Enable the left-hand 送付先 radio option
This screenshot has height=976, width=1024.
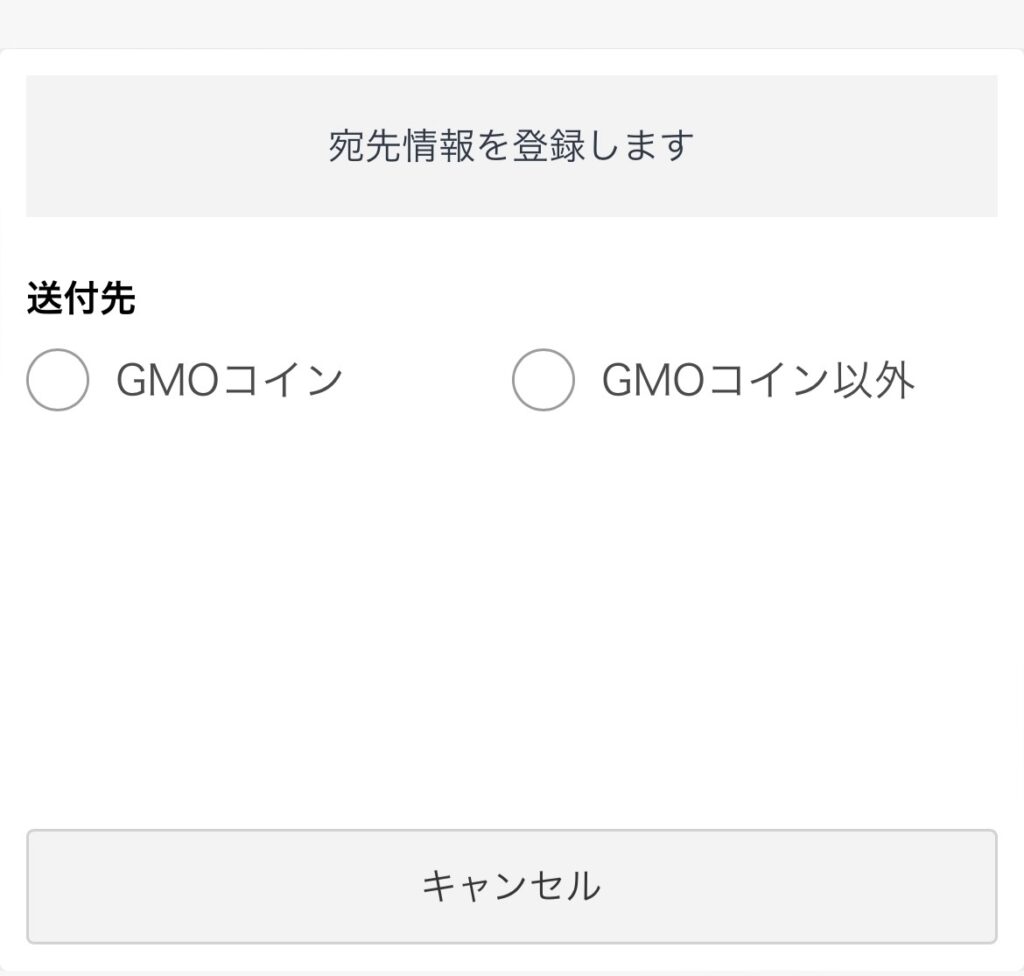pyautogui.click(x=58, y=380)
